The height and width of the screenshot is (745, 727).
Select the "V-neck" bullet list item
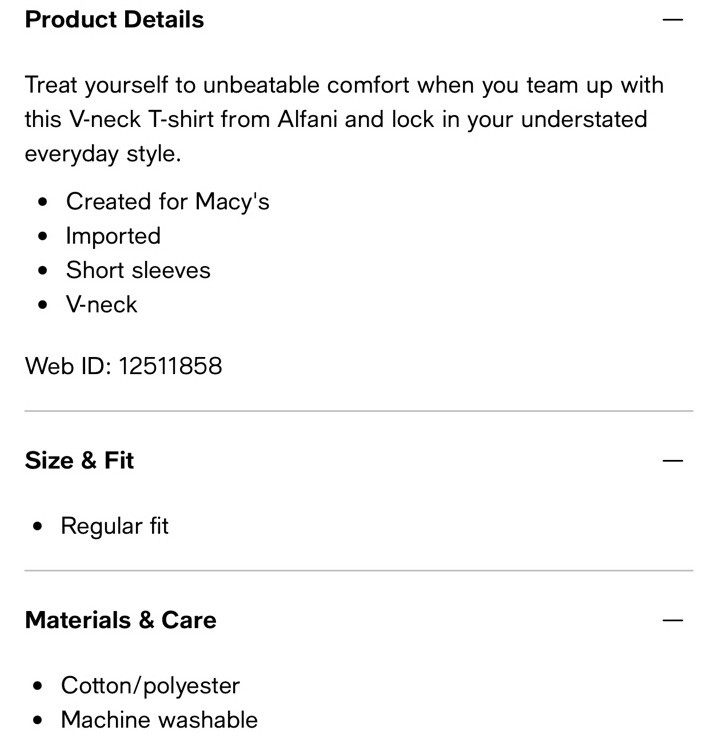tap(101, 305)
